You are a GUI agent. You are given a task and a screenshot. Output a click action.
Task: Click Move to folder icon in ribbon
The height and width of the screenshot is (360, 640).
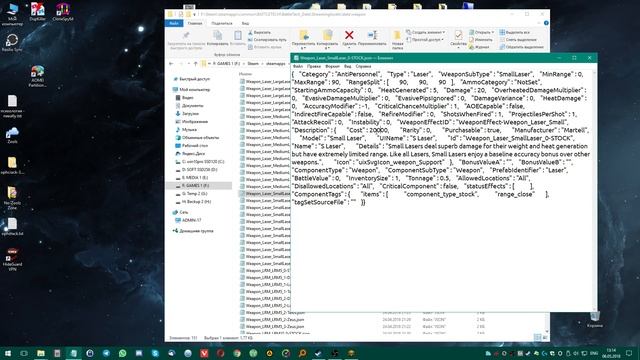click(x=304, y=35)
